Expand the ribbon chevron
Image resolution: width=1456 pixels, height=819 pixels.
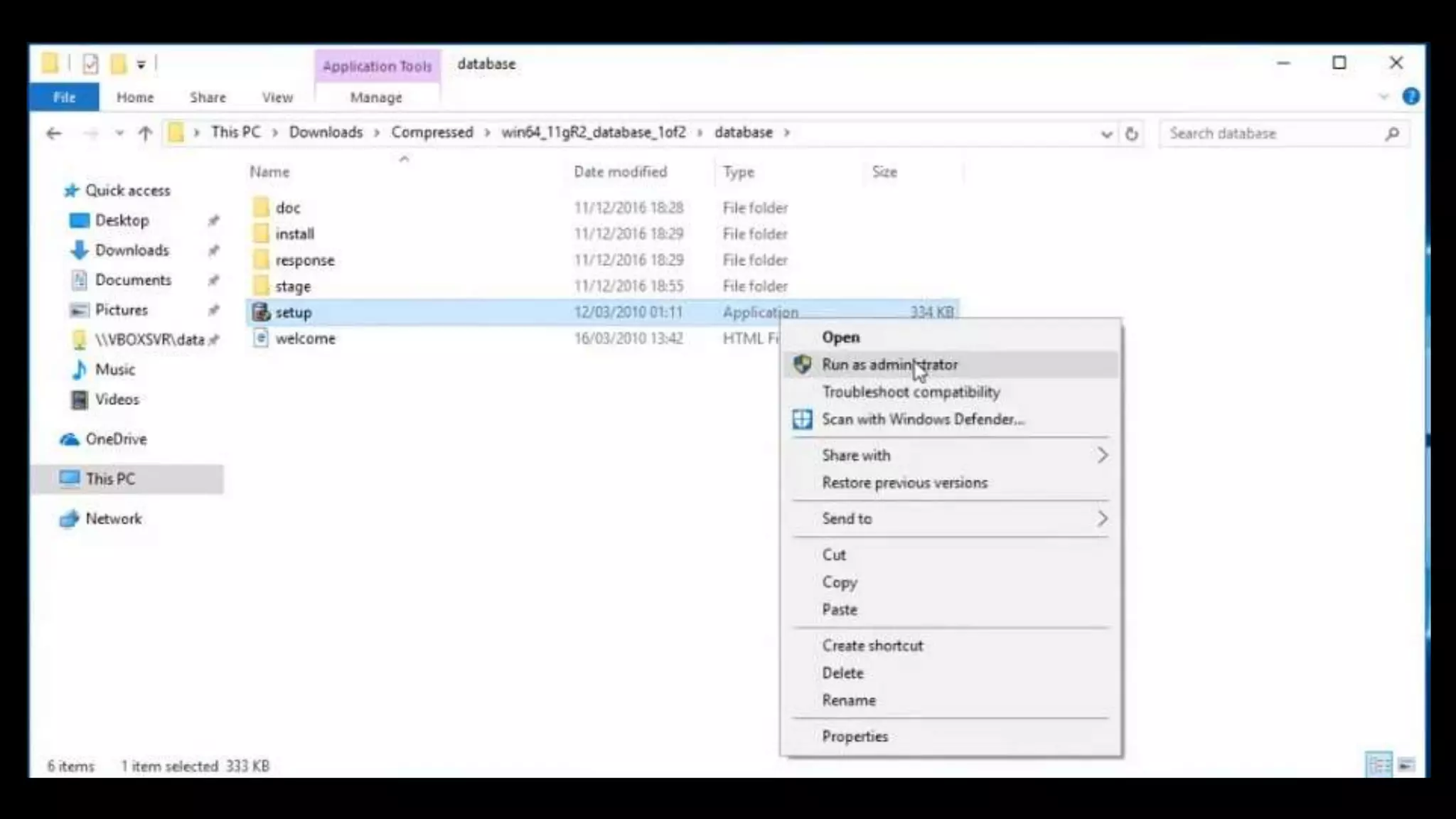pyautogui.click(x=1383, y=97)
